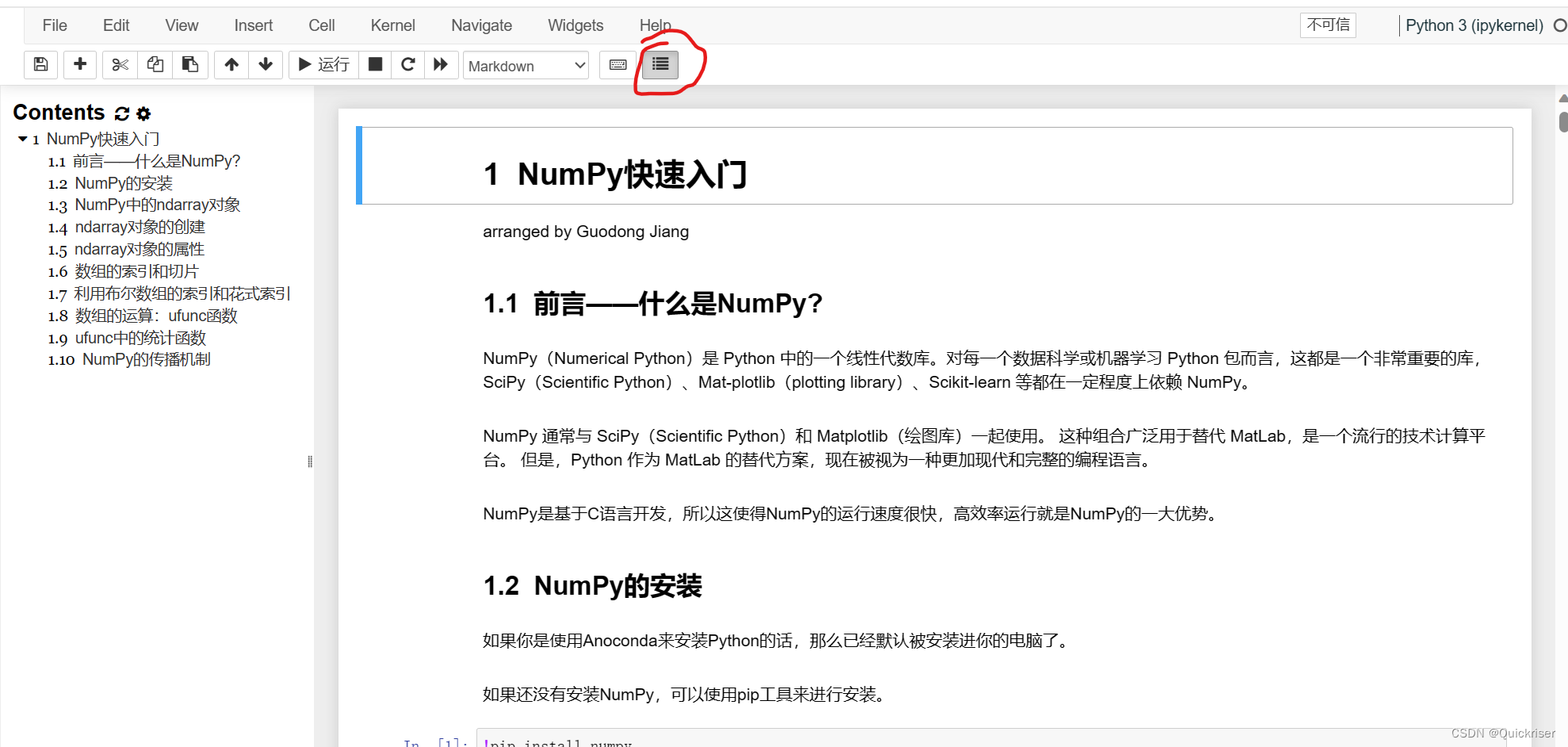Screen dimensions: 1568x747
Task: Open the command palette keyboard icon
Action: (x=617, y=64)
